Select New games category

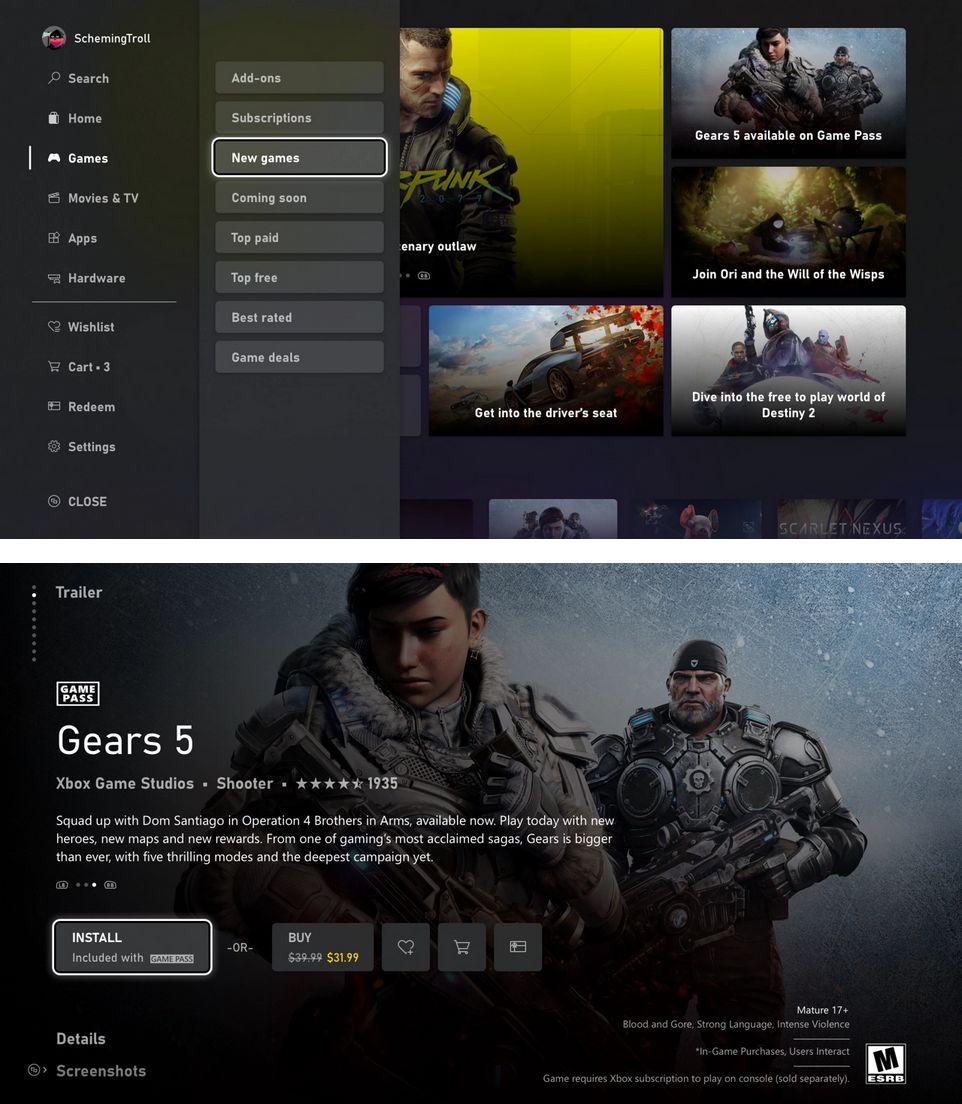point(299,157)
